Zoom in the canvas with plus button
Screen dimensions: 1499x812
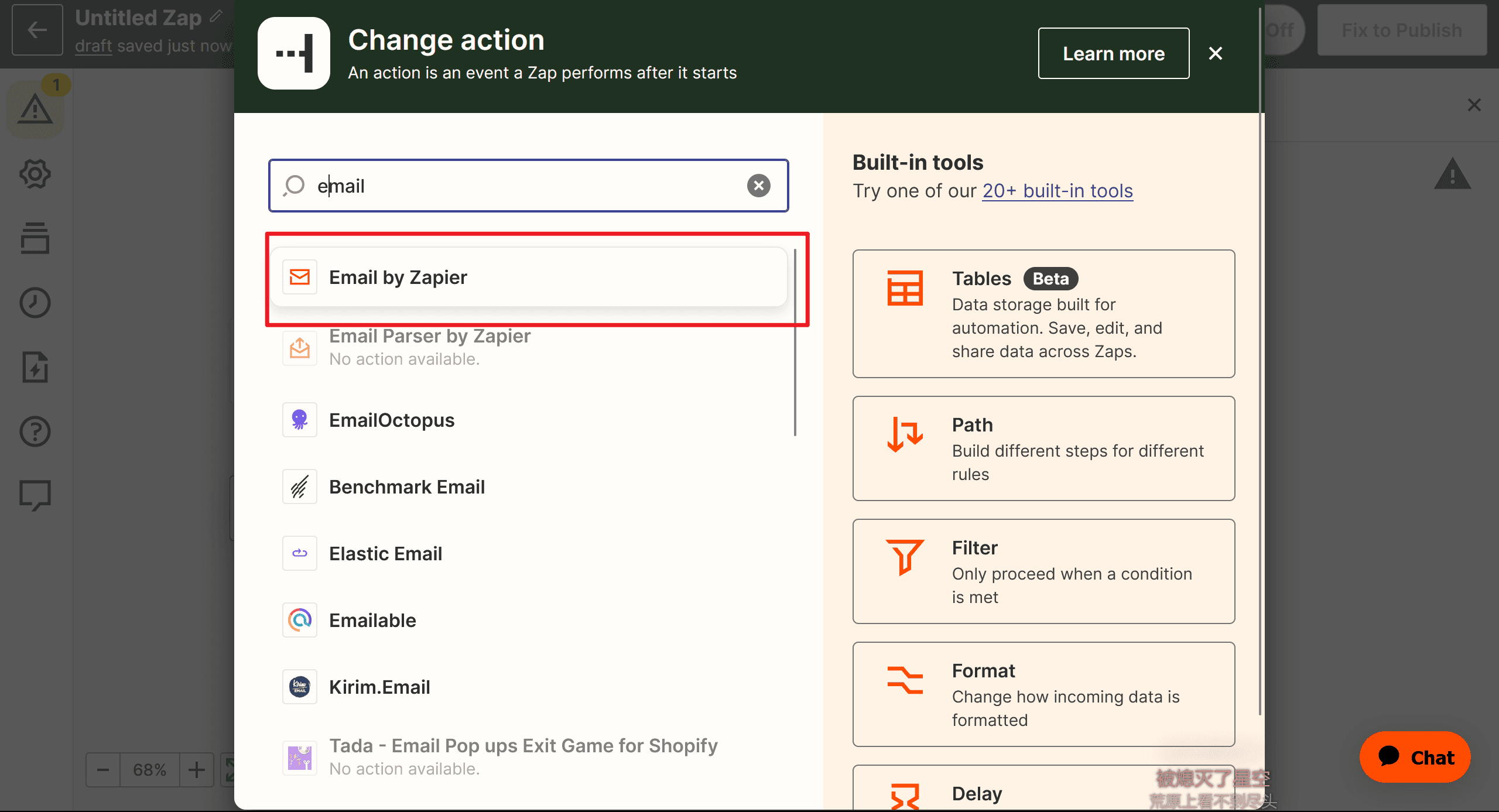pos(197,769)
